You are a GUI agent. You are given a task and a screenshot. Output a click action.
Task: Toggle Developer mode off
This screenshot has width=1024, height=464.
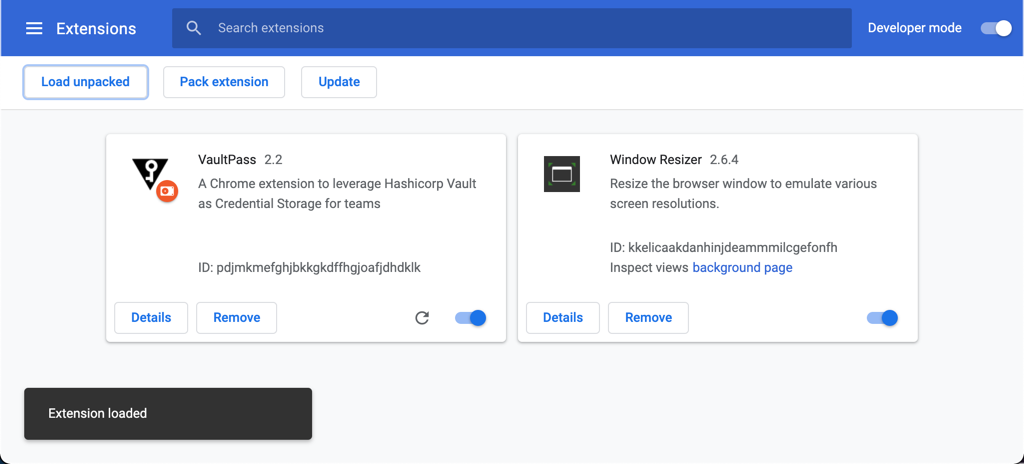(997, 28)
